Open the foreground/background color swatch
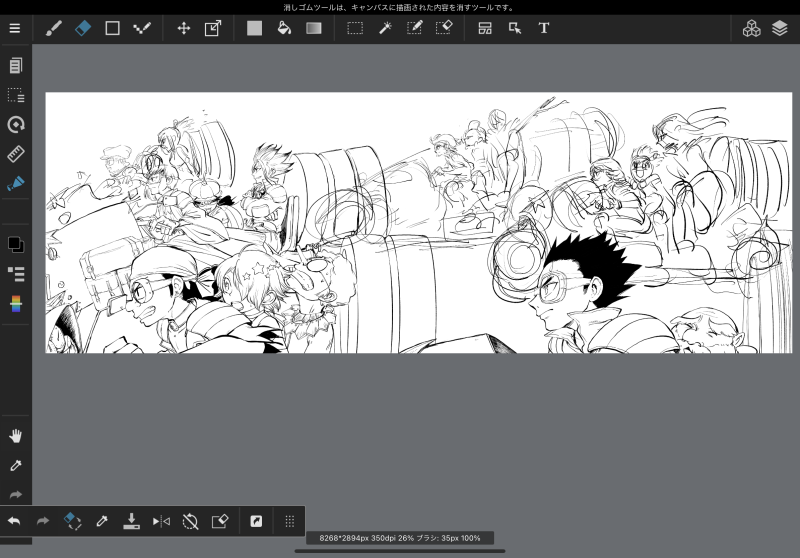The width and height of the screenshot is (800, 558). click(16, 245)
